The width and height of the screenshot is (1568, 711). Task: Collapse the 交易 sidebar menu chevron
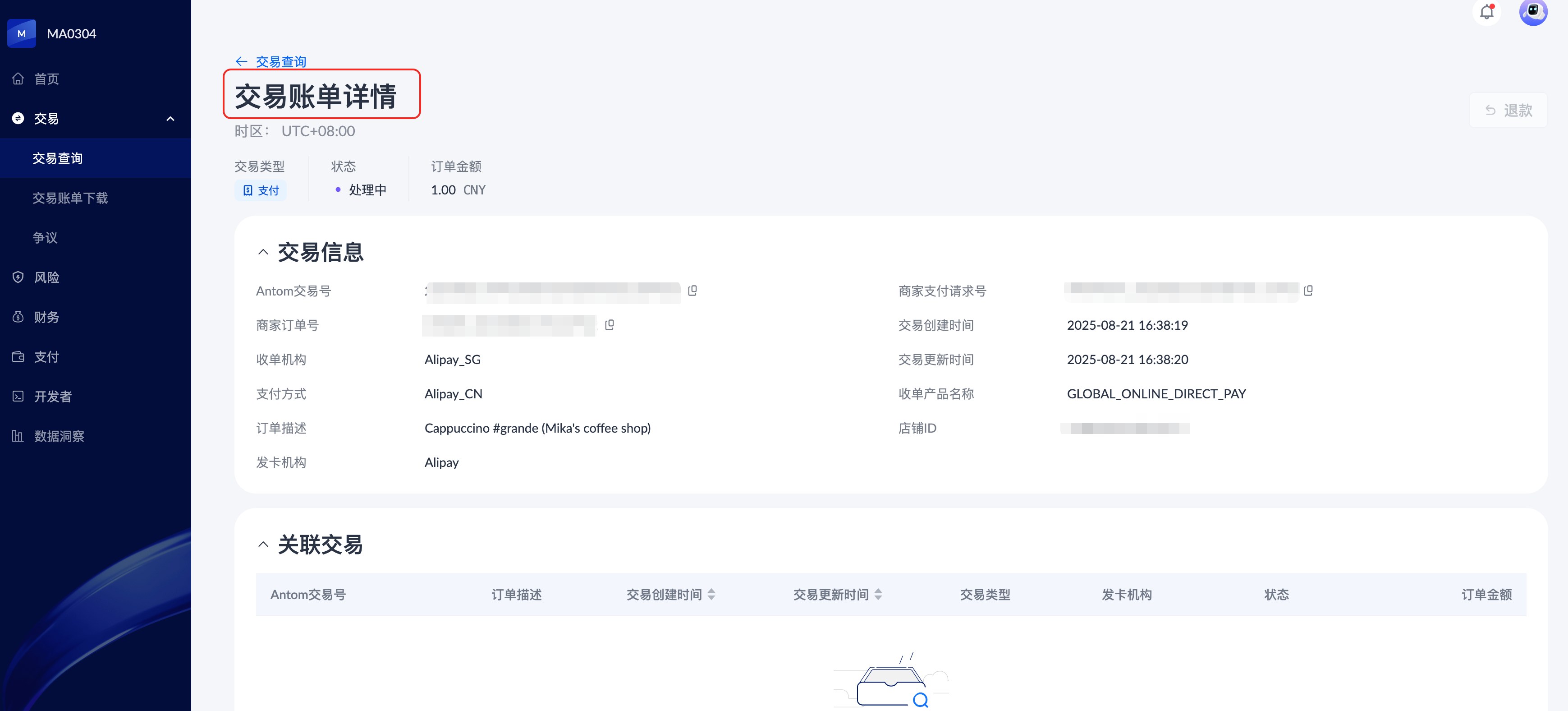pos(170,119)
